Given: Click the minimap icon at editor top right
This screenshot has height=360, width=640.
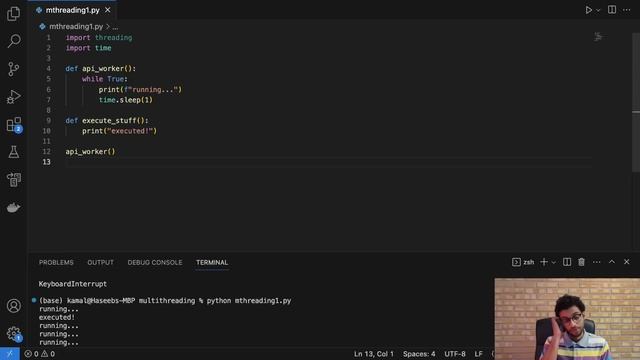Looking at the screenshot, I should [x=598, y=37].
